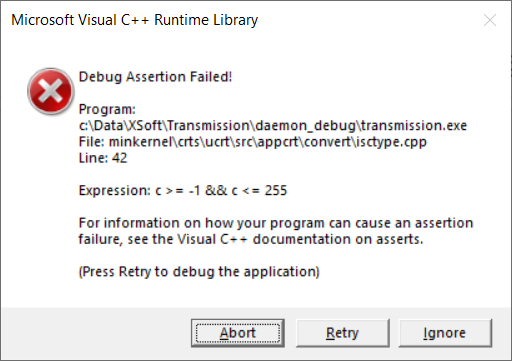Click the transmission.exe file name
This screenshot has width=512, height=361.
[414, 126]
